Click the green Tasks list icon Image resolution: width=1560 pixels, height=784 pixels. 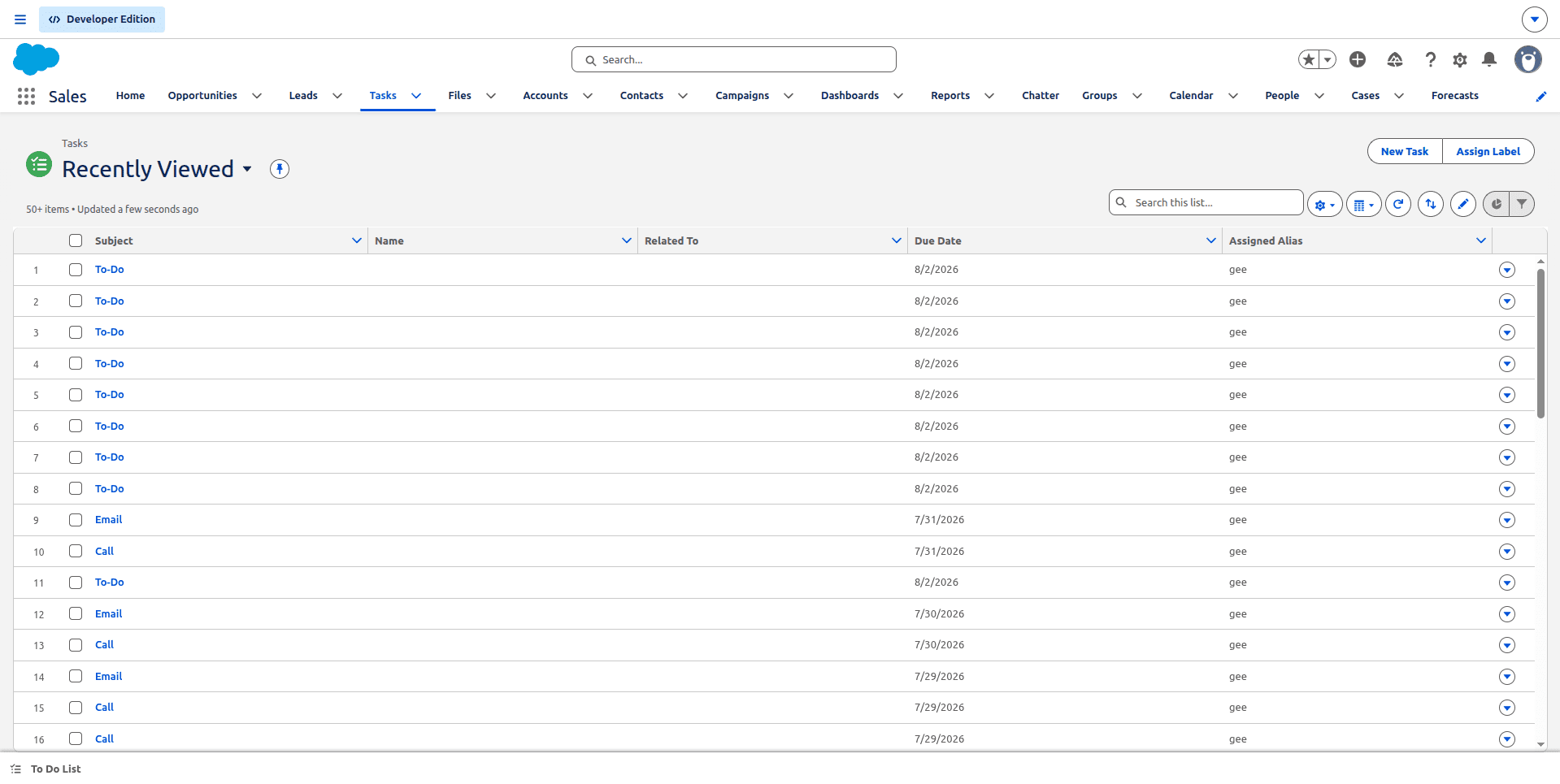39,164
